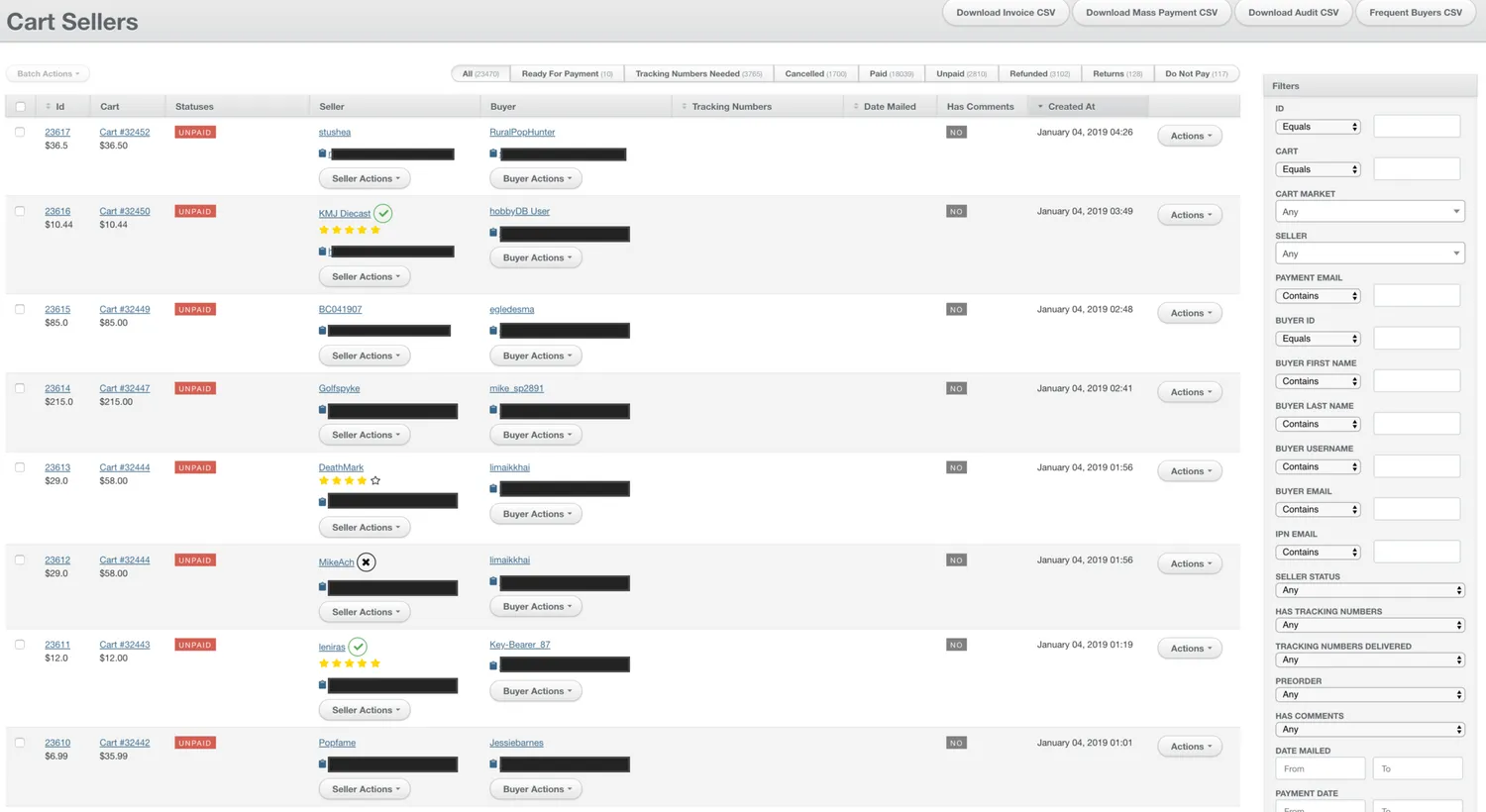1486x812 pixels.
Task: Click the clipboard icon under seller stushea
Action: 322,153
